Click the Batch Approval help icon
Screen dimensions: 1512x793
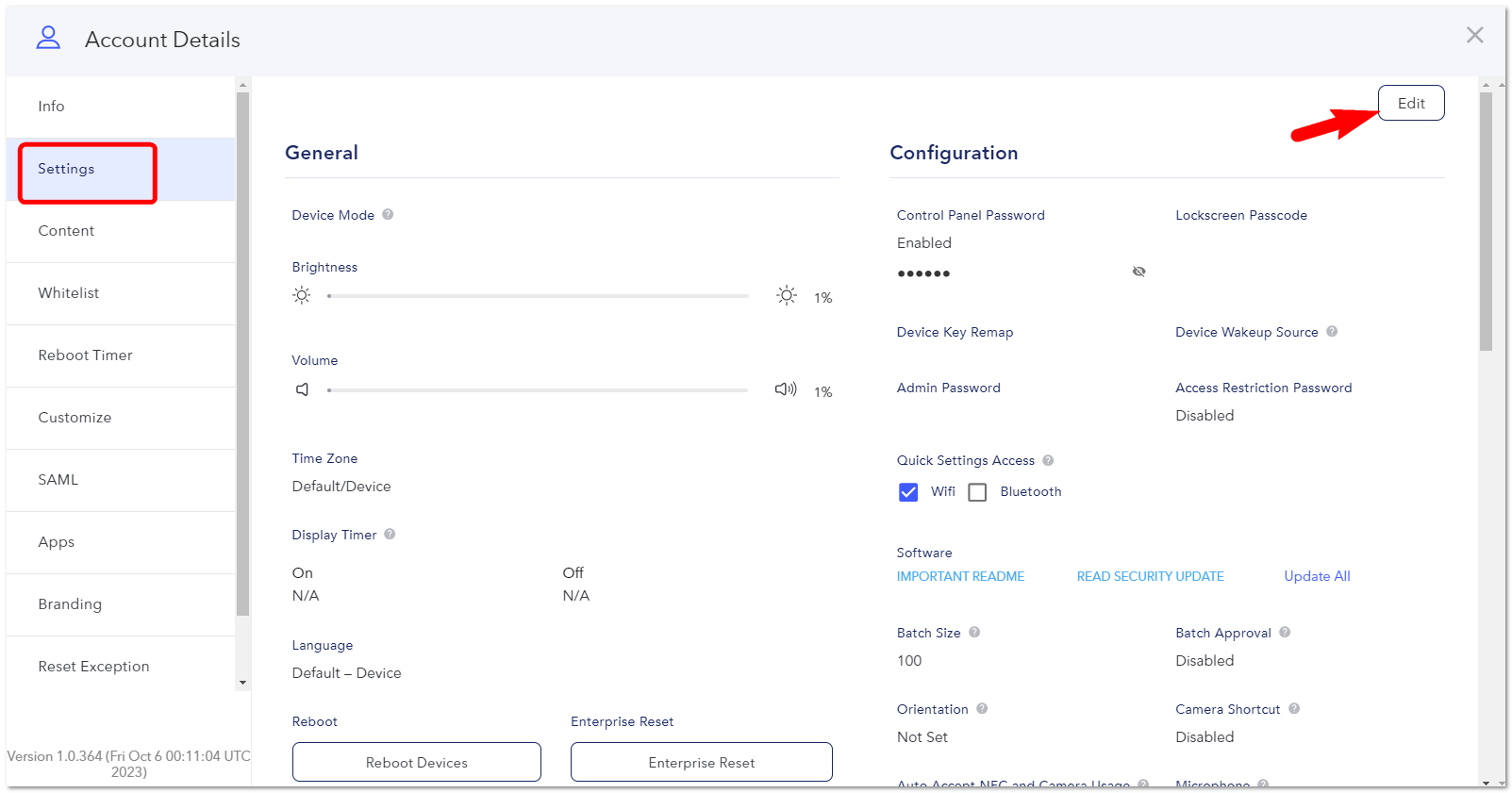pyautogui.click(x=1285, y=633)
